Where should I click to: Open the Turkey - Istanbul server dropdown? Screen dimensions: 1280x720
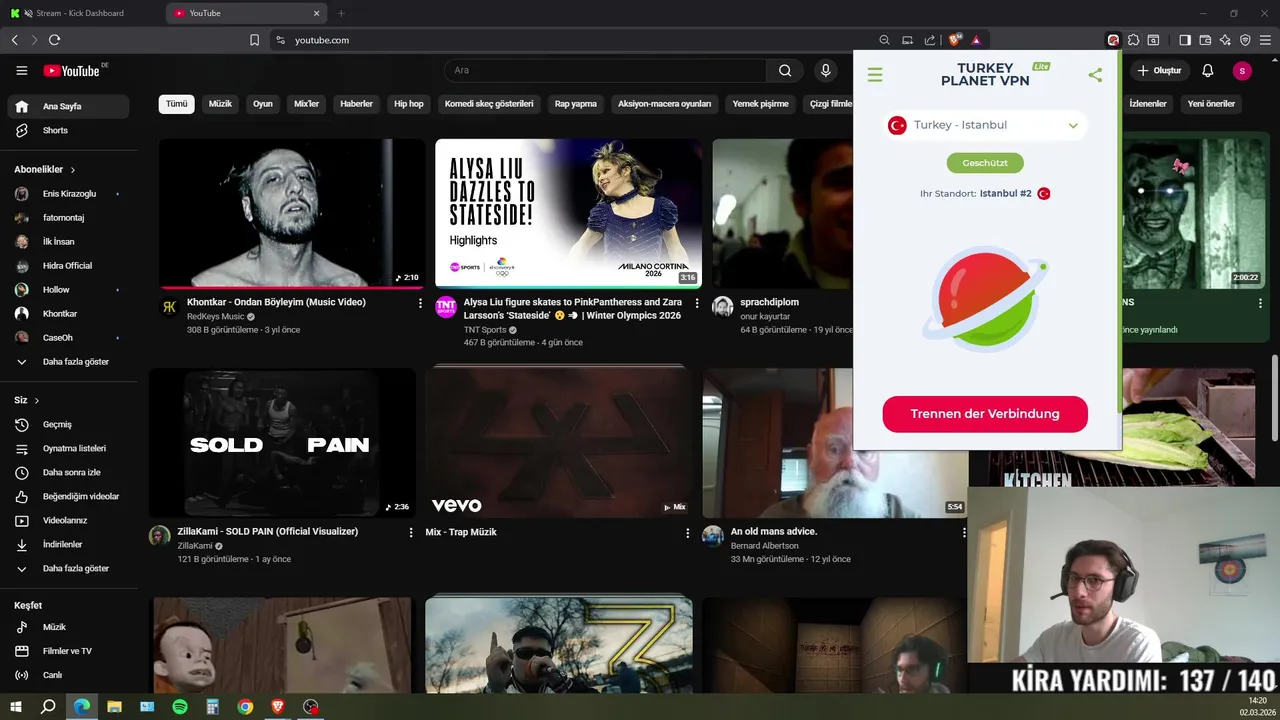click(x=985, y=125)
